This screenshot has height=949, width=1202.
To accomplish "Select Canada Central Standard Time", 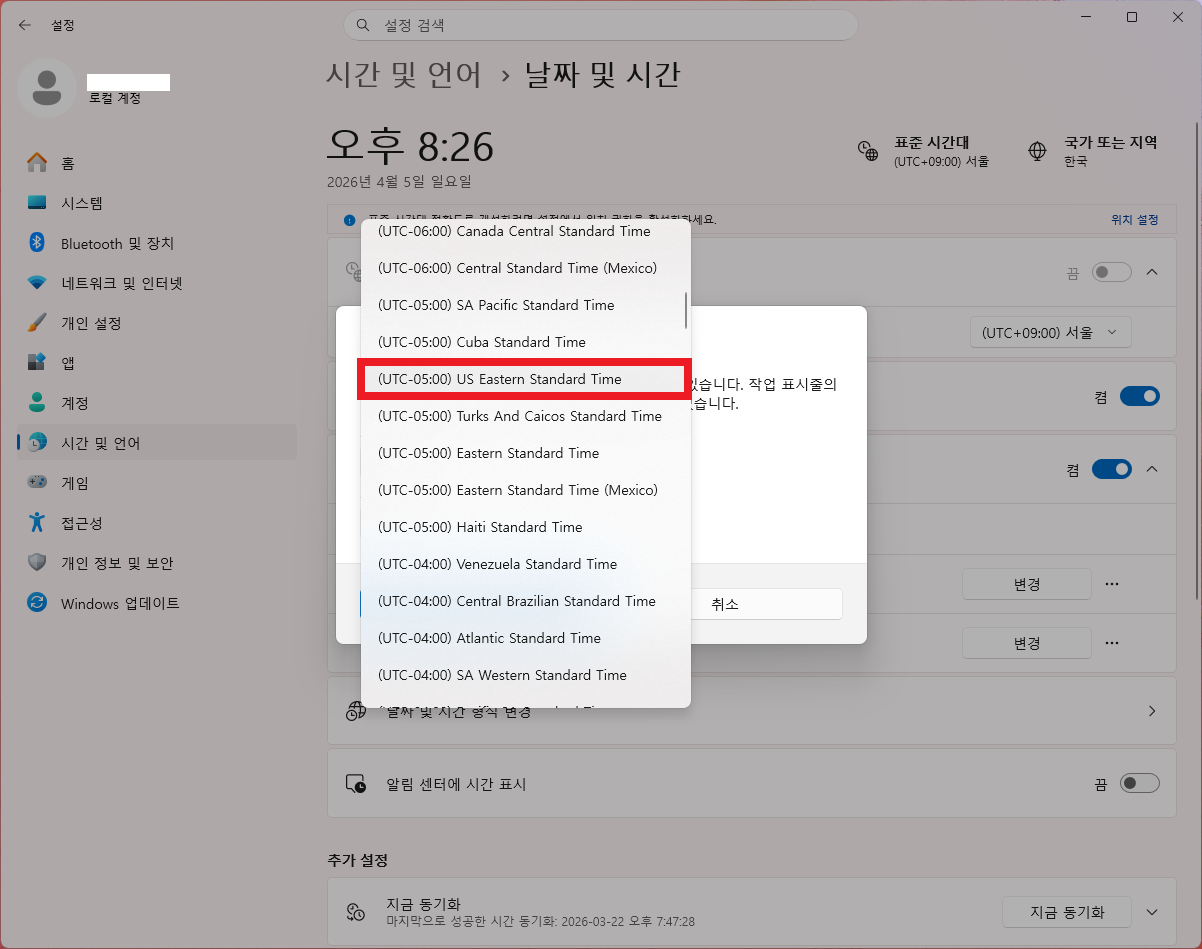I will coord(524,231).
